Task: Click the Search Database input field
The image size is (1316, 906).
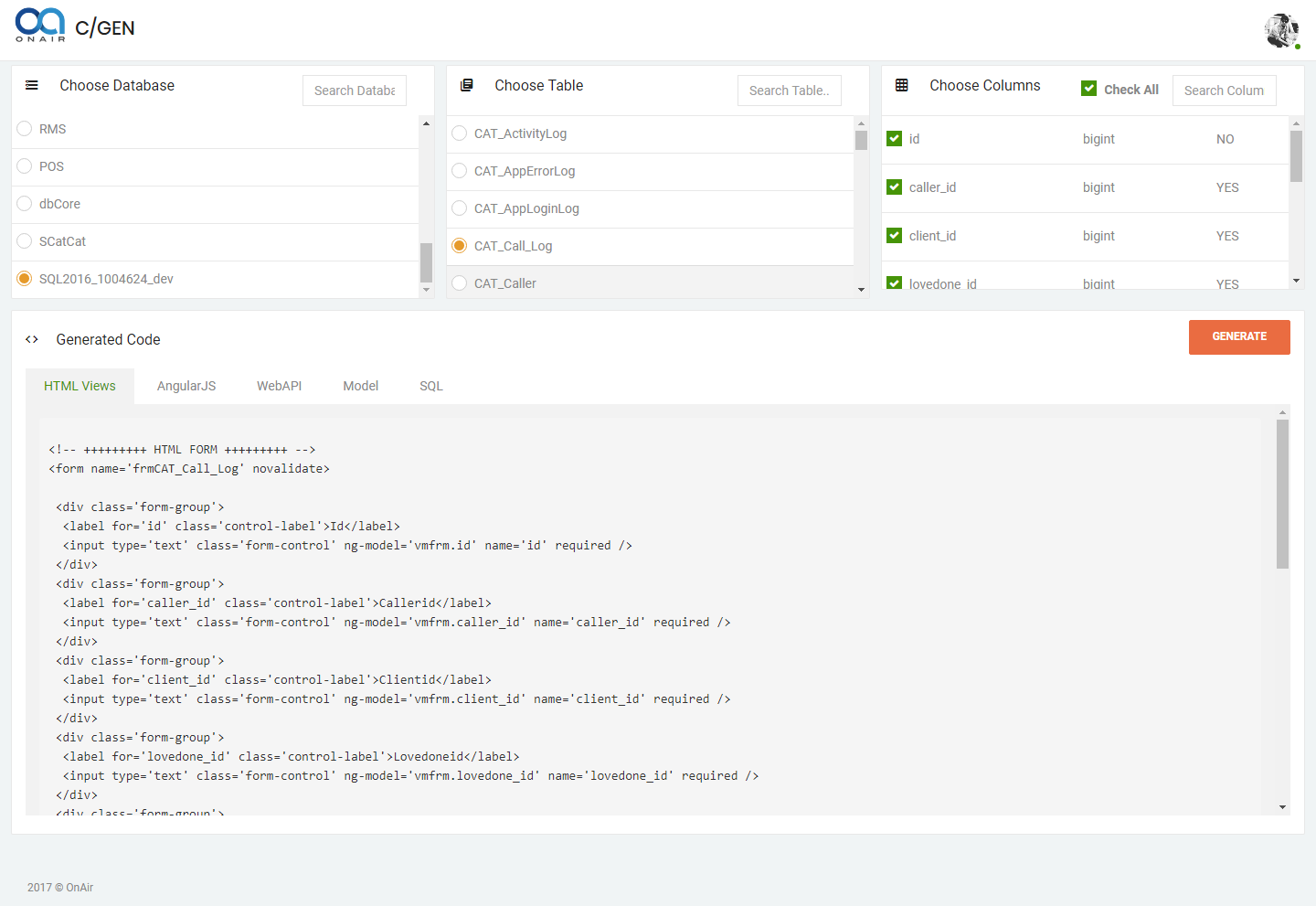Action: coord(355,91)
